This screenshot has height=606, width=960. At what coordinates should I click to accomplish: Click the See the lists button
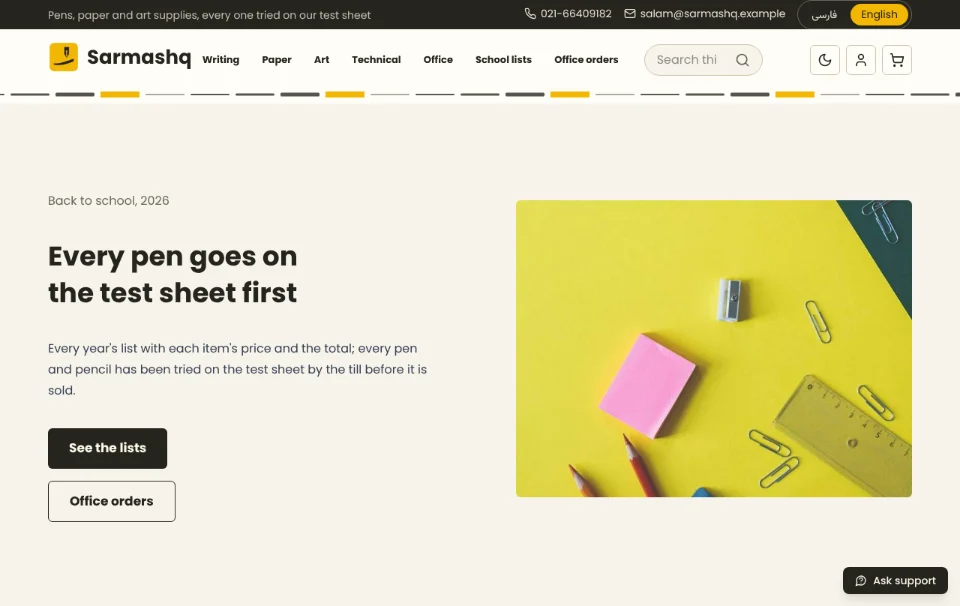108,449
